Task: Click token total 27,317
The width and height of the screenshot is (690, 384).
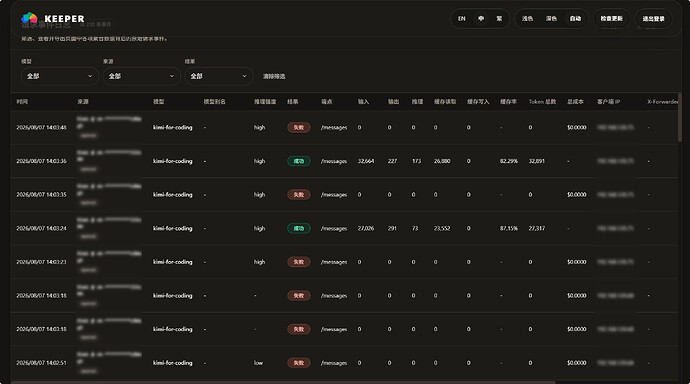Action: click(536, 228)
